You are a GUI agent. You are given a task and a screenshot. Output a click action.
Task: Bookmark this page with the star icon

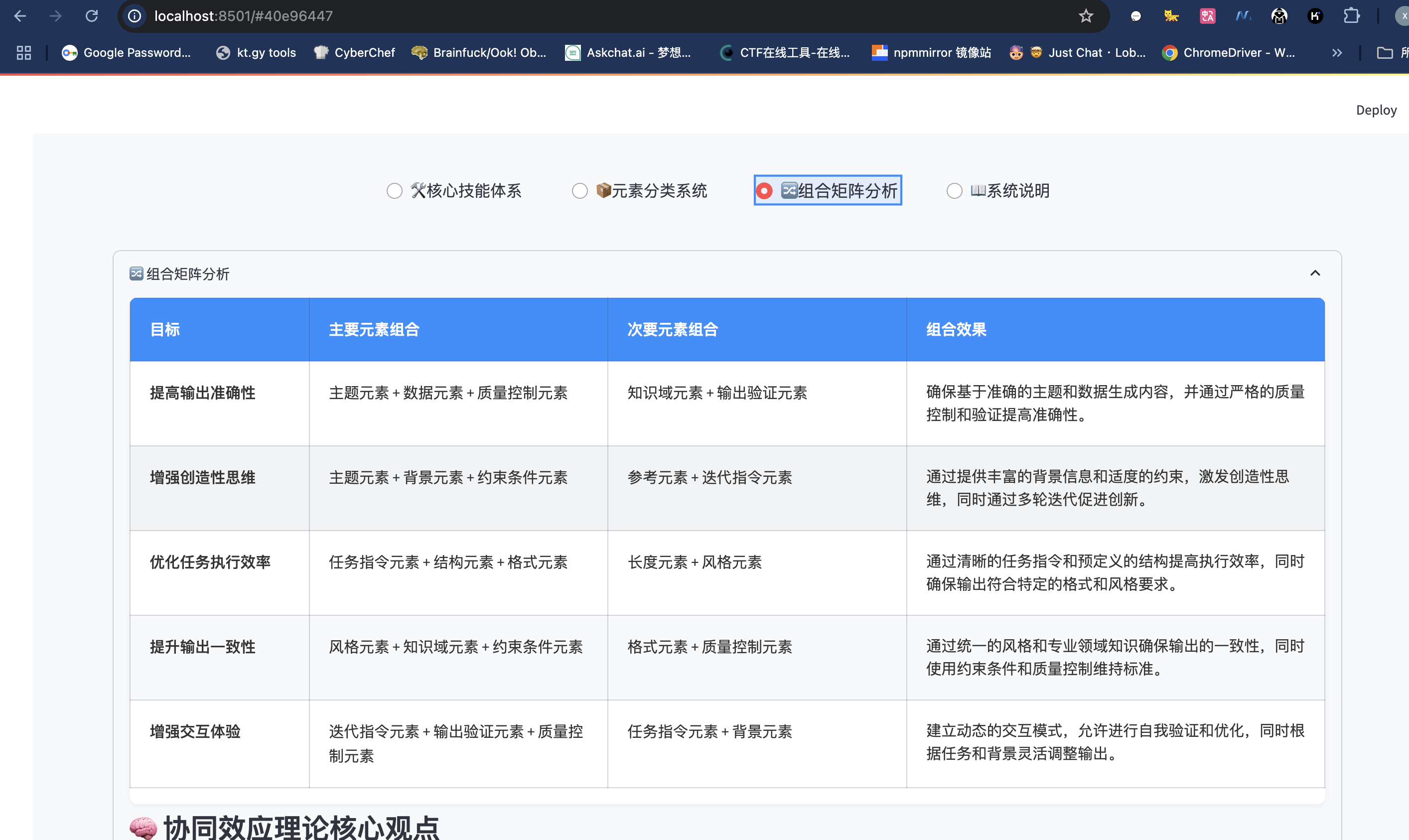1085,16
